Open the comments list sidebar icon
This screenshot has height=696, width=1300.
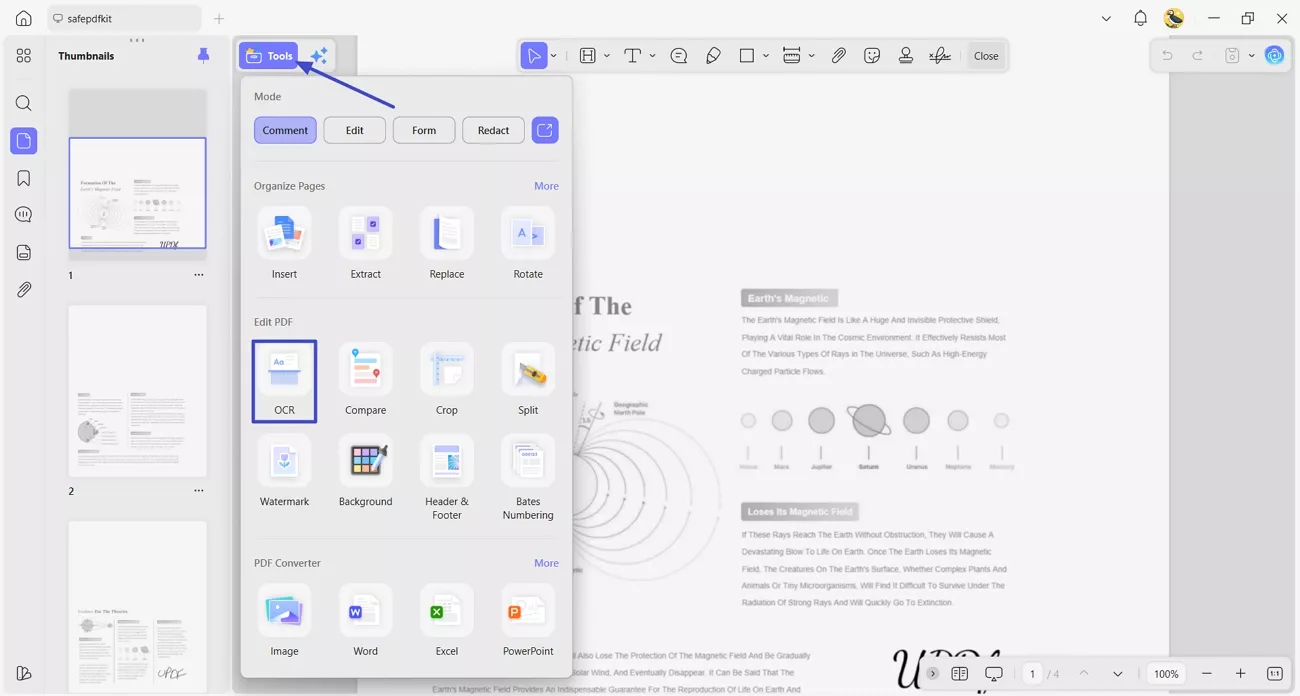24,215
